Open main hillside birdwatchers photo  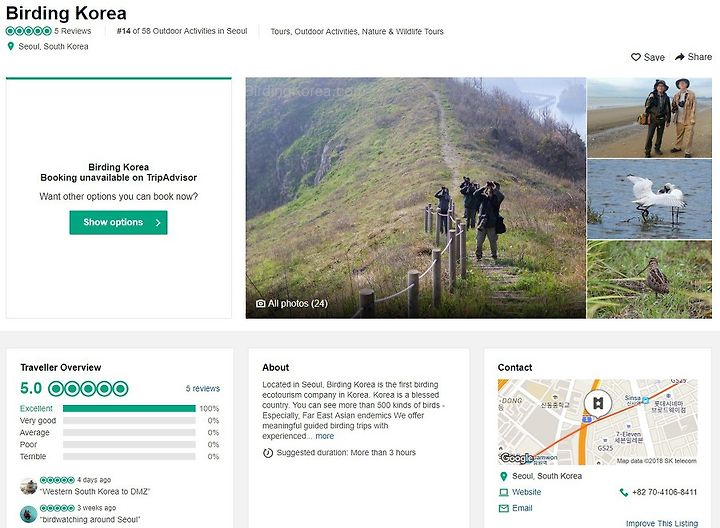click(x=416, y=198)
